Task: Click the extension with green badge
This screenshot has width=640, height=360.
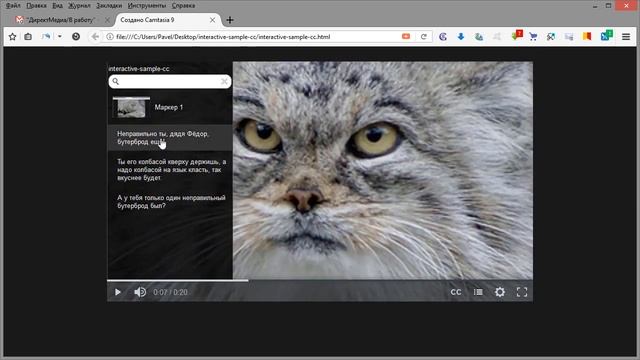Action: [607, 36]
